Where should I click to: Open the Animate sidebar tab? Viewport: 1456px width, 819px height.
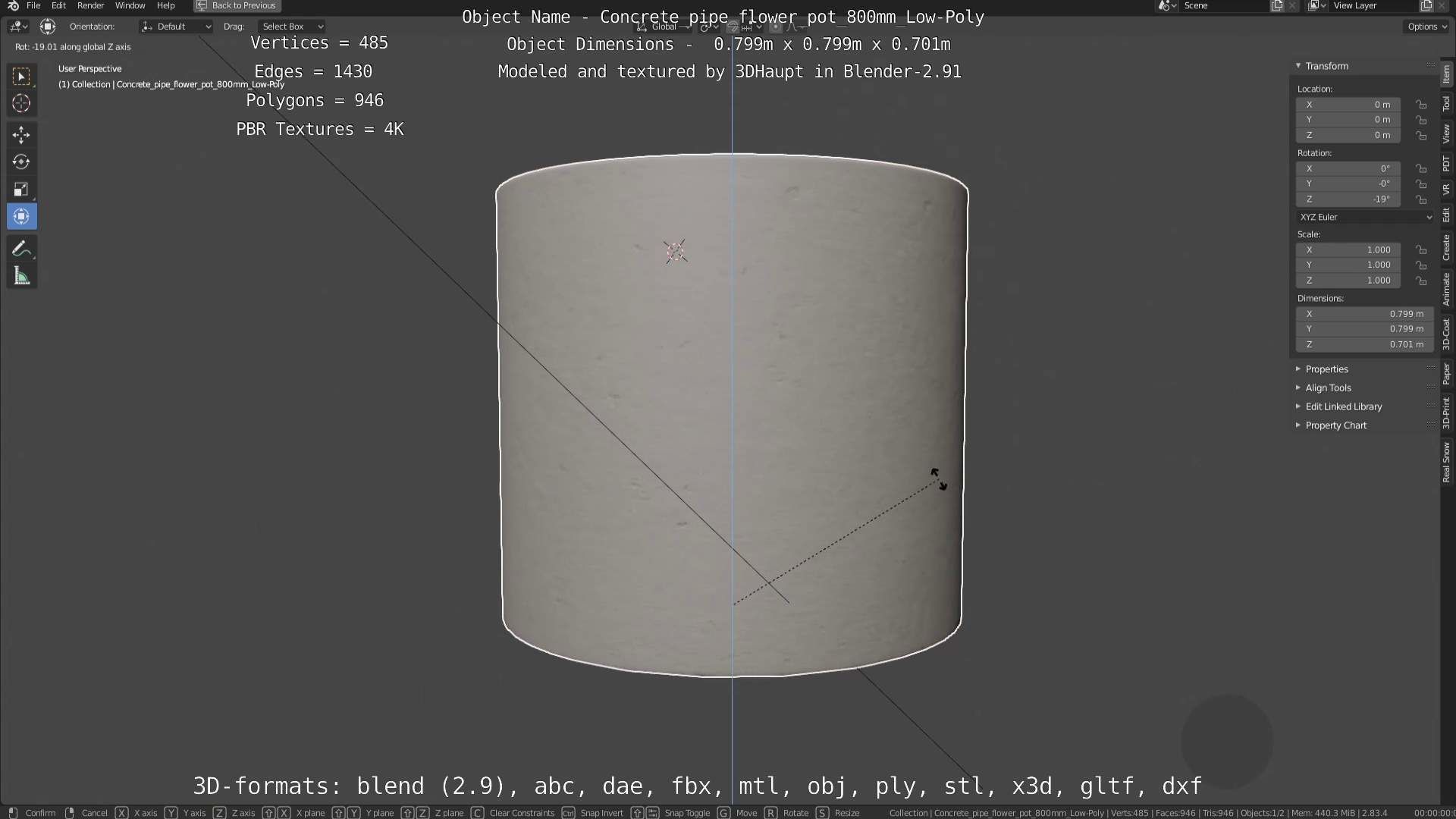[1447, 289]
